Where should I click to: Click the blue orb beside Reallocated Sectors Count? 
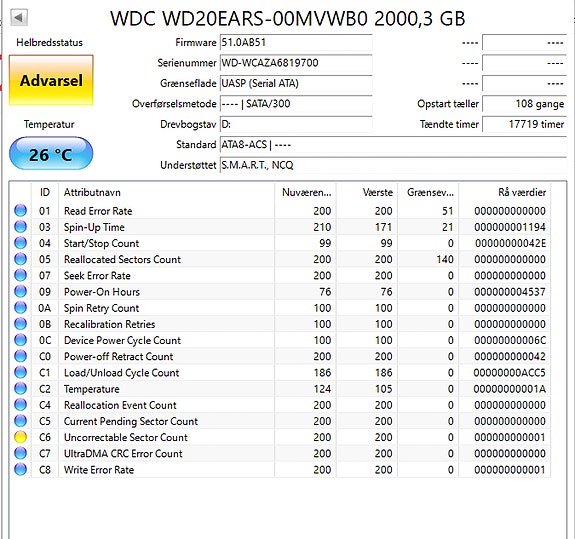pyautogui.click(x=21, y=259)
